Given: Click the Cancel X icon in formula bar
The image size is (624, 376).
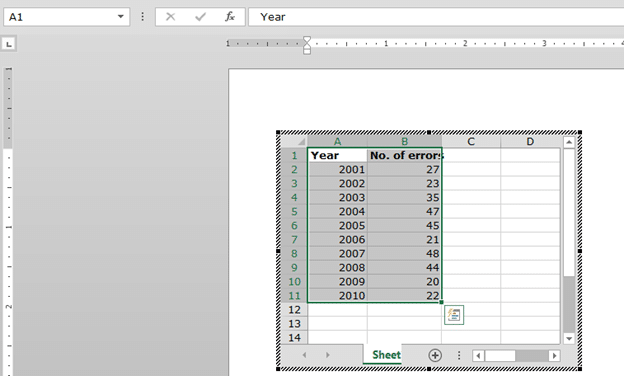Looking at the screenshot, I should 170,17.
